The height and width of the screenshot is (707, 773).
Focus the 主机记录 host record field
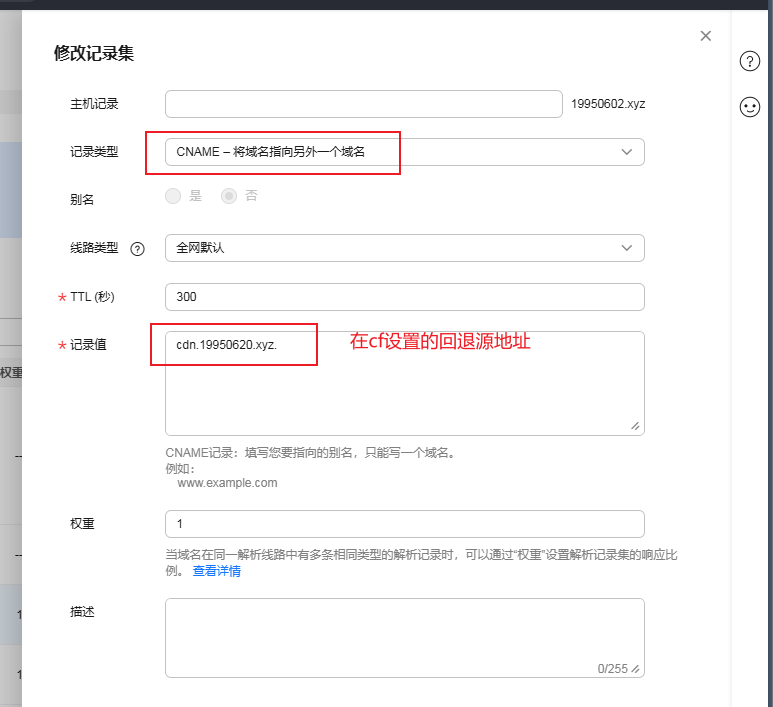(x=364, y=104)
